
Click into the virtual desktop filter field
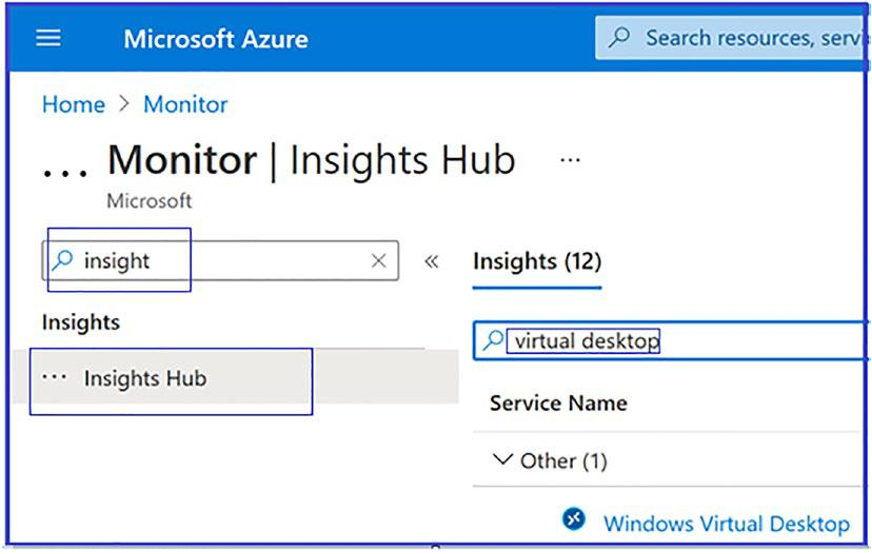pyautogui.click(x=670, y=340)
